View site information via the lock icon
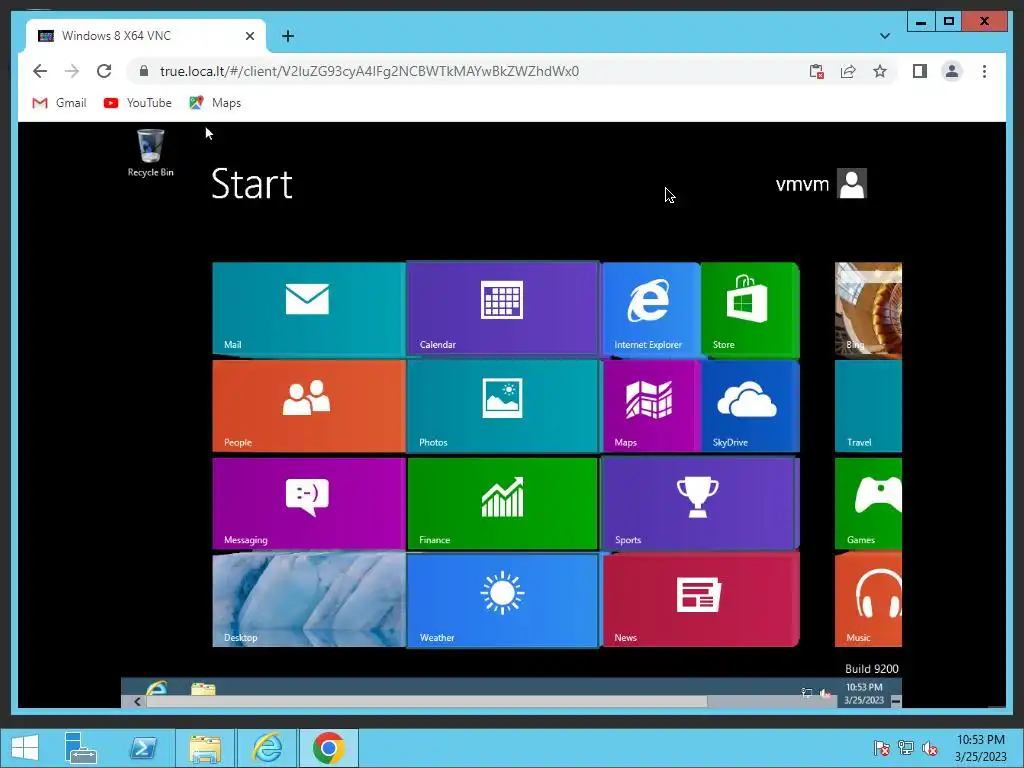Screen dimensions: 1024x768 click(144, 71)
